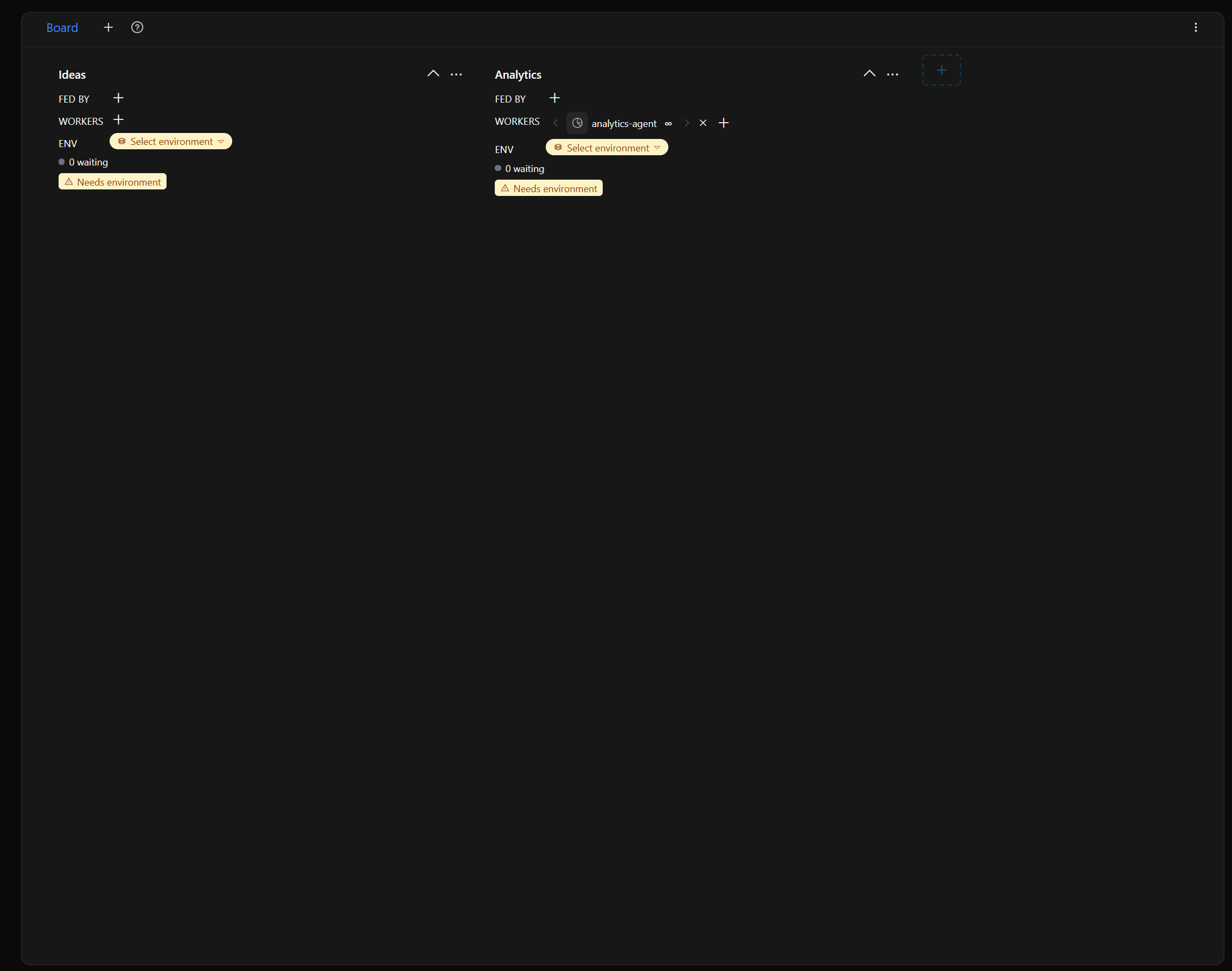The width and height of the screenshot is (1232, 971).
Task: Collapse the Analytics column
Action: [x=870, y=74]
